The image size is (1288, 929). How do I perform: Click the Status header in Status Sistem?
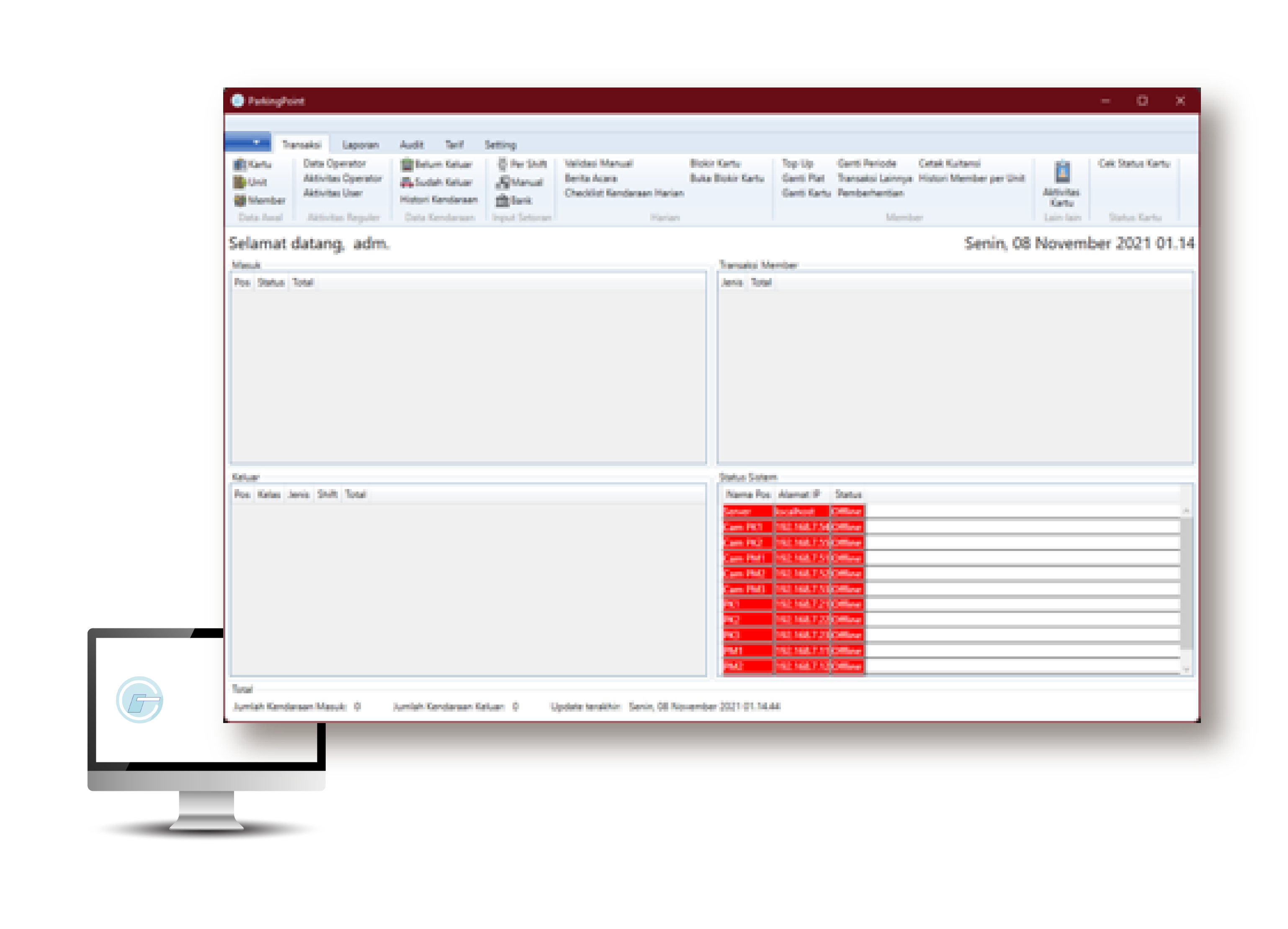(848, 494)
